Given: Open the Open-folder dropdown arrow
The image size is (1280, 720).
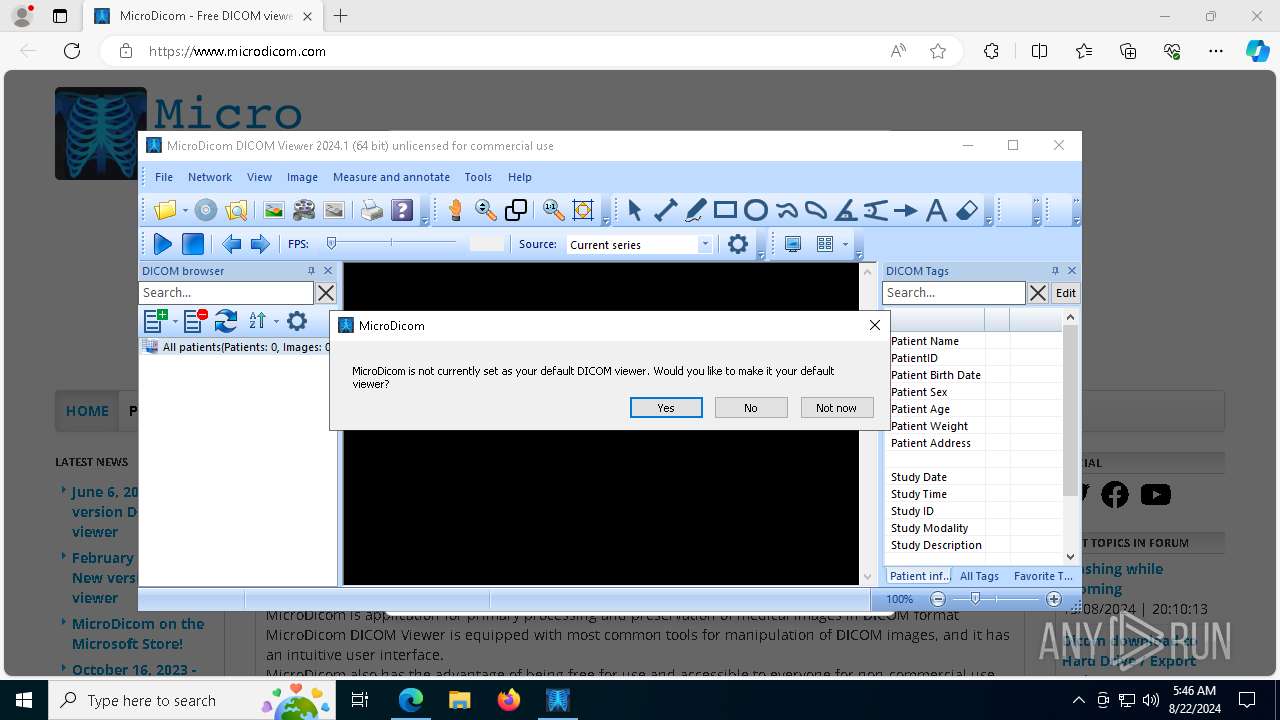Looking at the screenshot, I should pos(185,211).
